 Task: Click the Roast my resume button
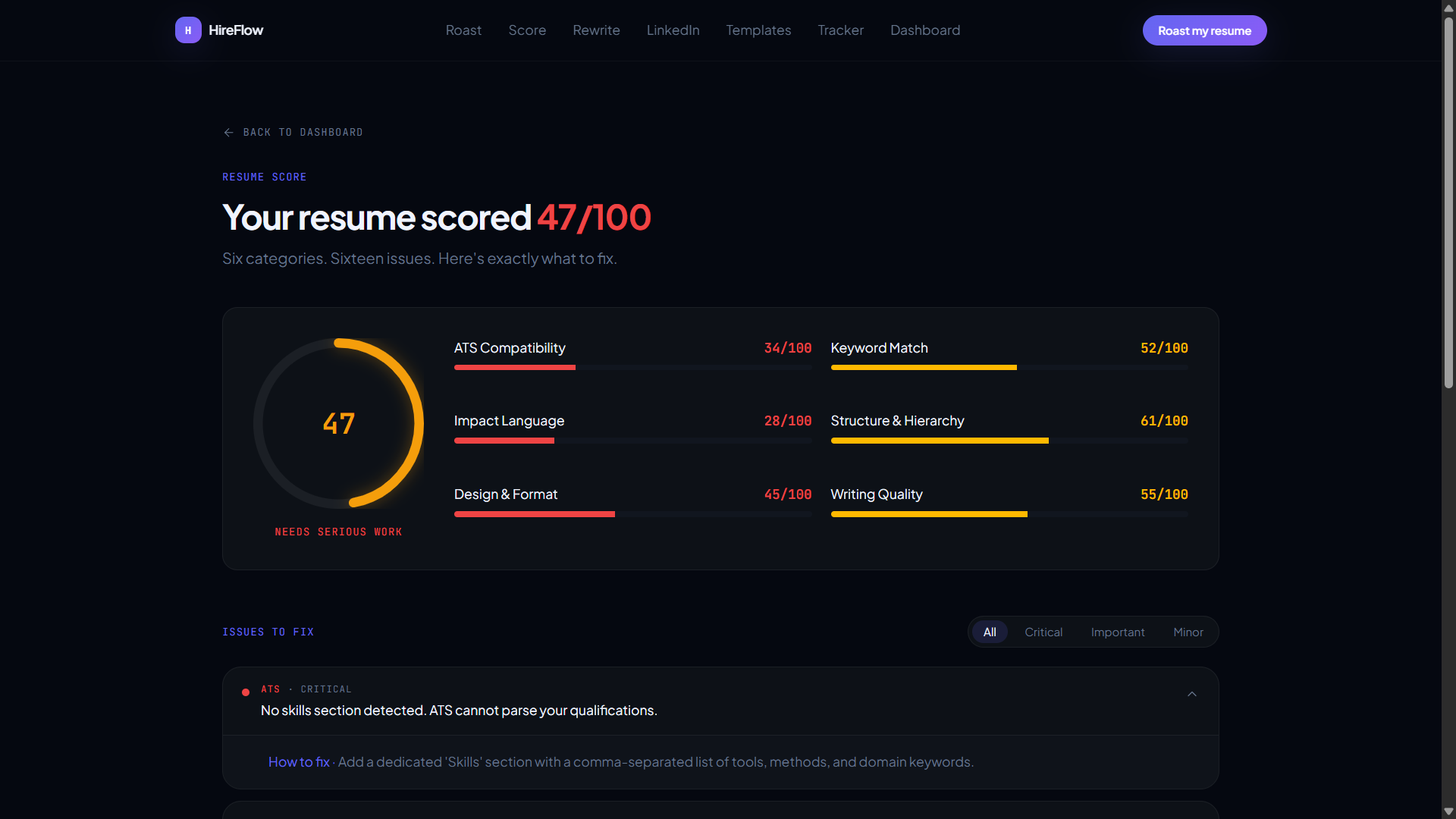coord(1204,30)
